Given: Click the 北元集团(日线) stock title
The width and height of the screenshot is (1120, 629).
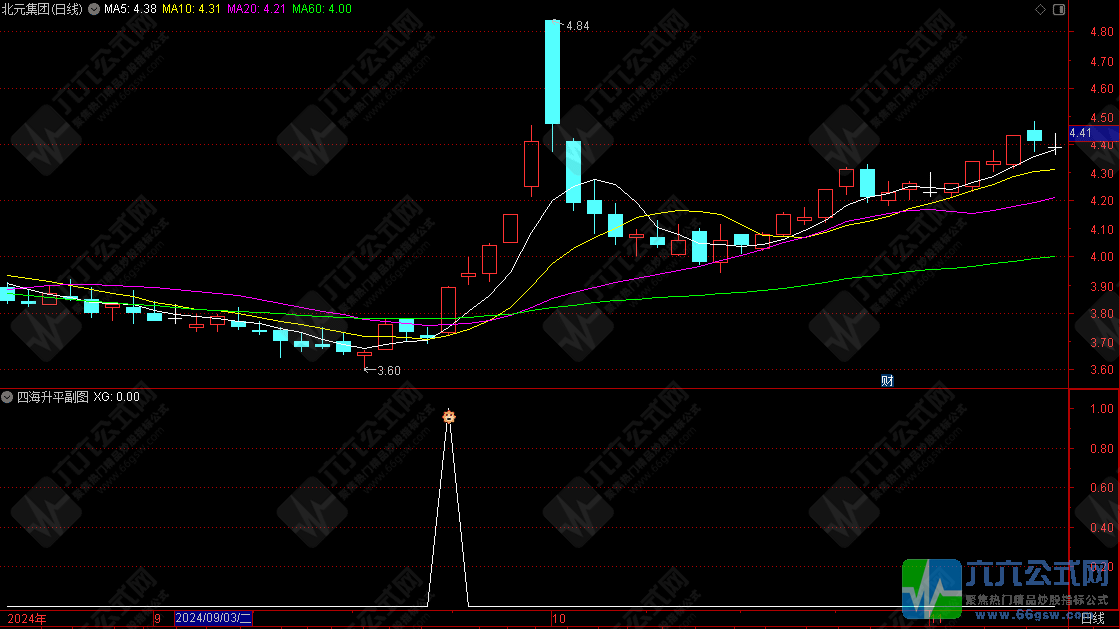Looking at the screenshot, I should (x=43, y=9).
